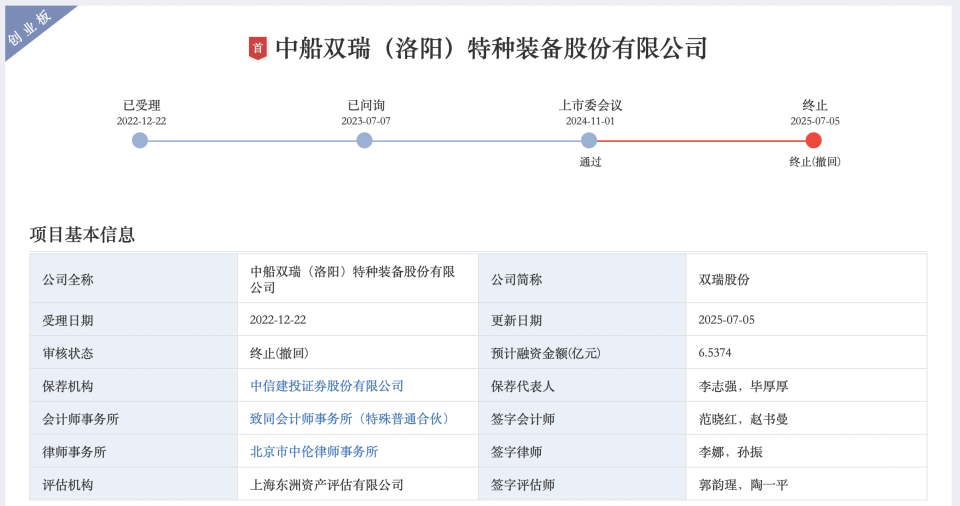Click the 签字会计师 label cell

(x=582, y=419)
